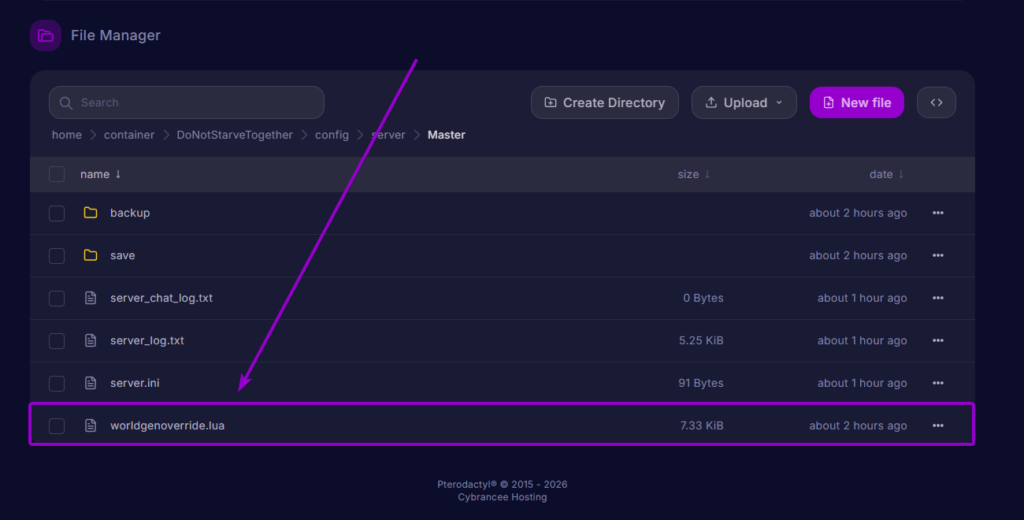1024x520 pixels.
Task: Sort by name arrow icon
Action: click(118, 174)
